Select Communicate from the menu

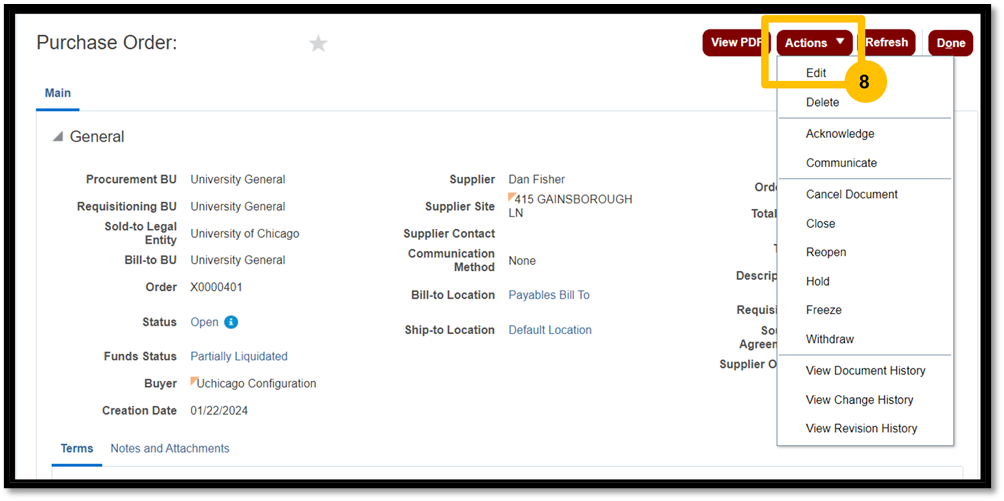click(x=841, y=163)
